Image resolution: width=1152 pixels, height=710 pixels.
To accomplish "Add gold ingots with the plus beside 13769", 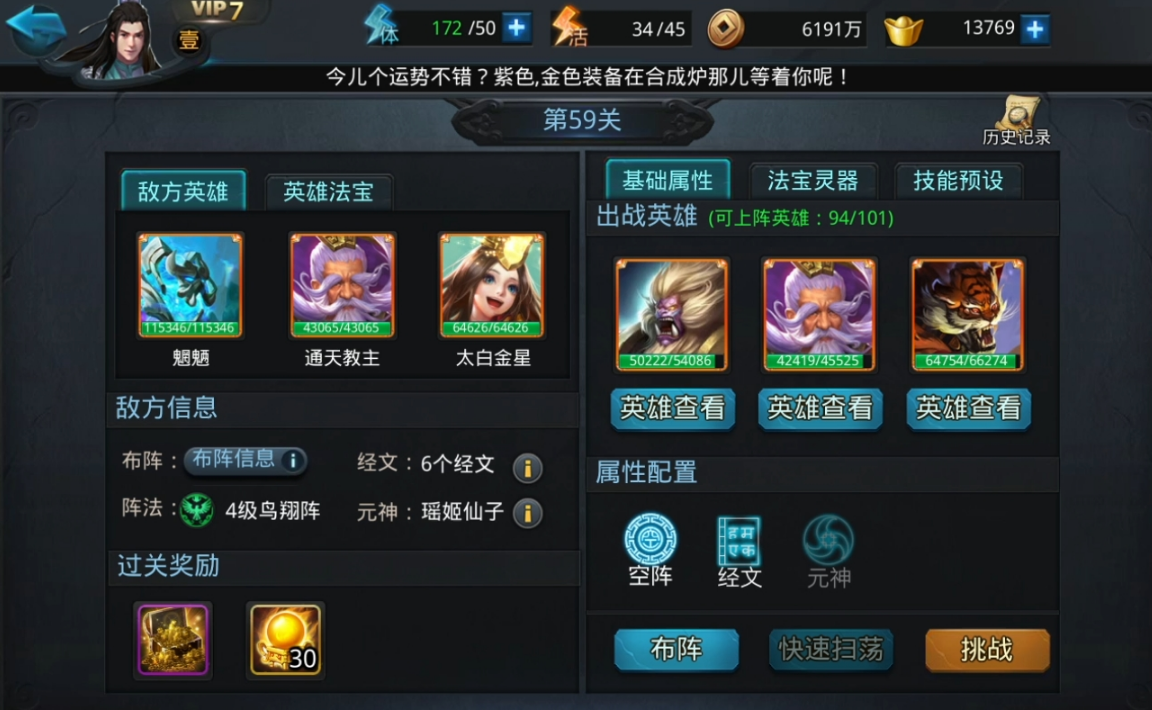I will [x=1035, y=29].
